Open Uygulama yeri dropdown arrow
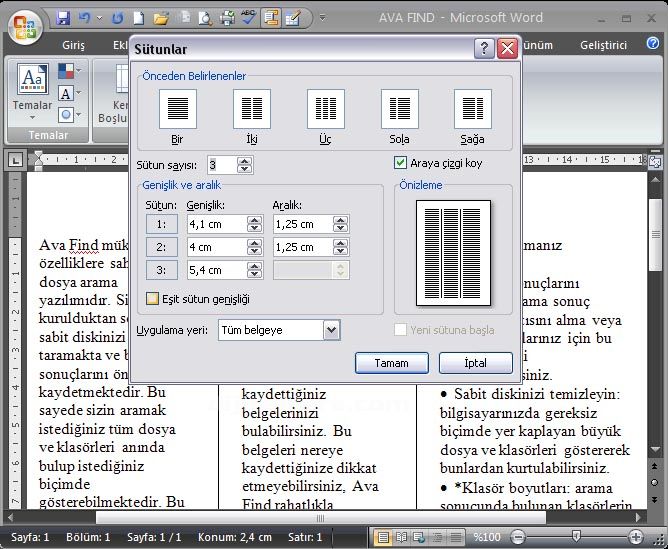The width and height of the screenshot is (668, 549). [332, 330]
